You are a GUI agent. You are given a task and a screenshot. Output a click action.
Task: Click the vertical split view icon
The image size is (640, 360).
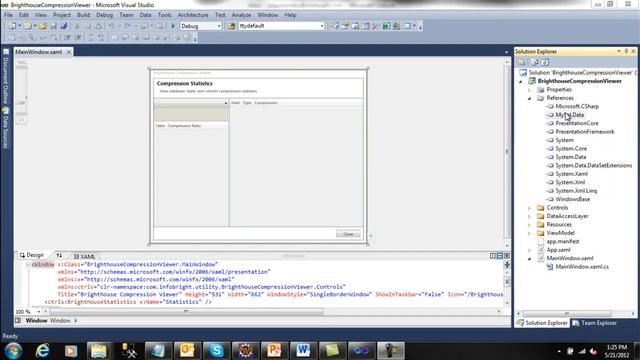click(x=493, y=256)
